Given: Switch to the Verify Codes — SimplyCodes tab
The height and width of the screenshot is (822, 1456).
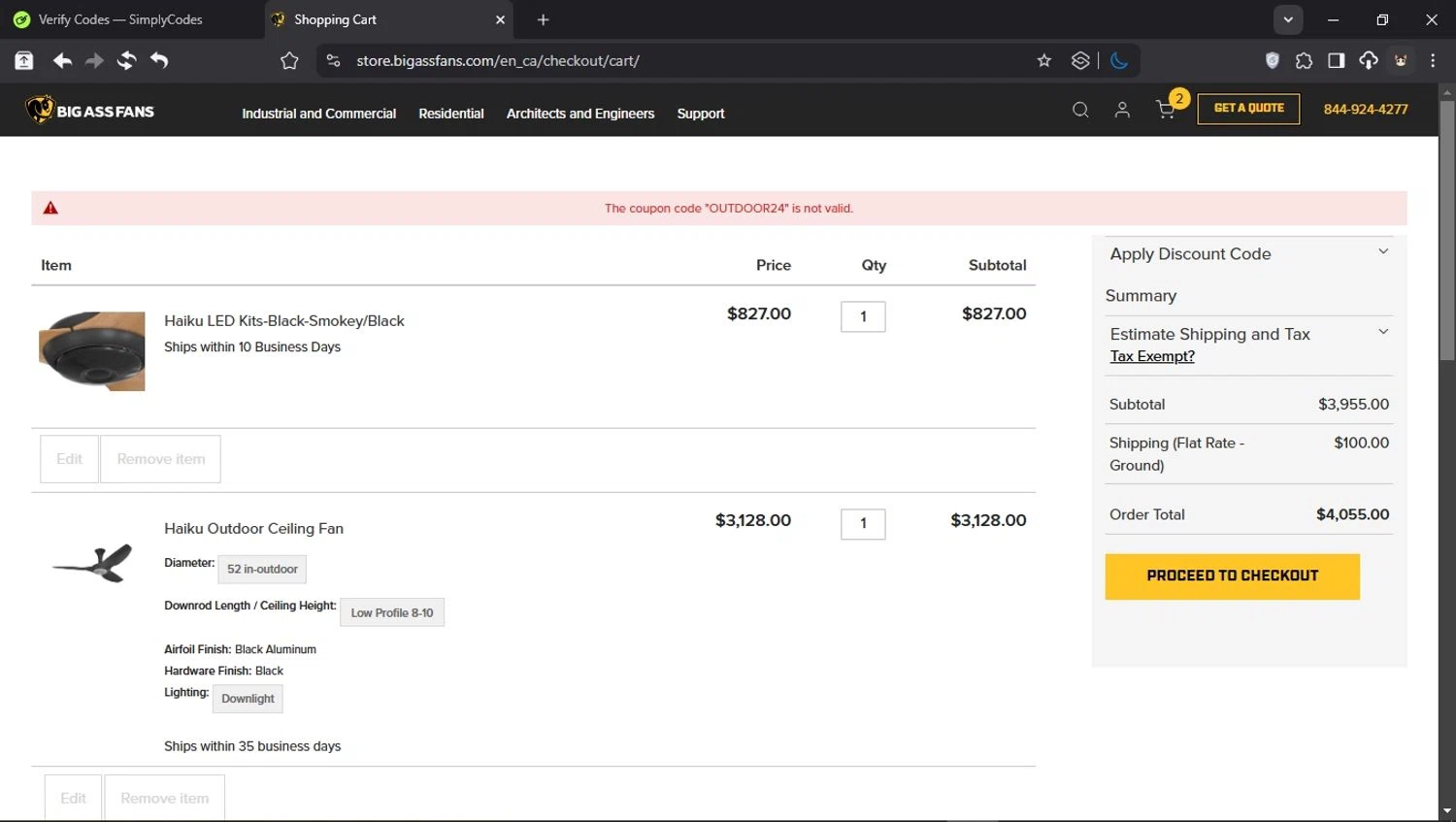Looking at the screenshot, I should pos(130,19).
